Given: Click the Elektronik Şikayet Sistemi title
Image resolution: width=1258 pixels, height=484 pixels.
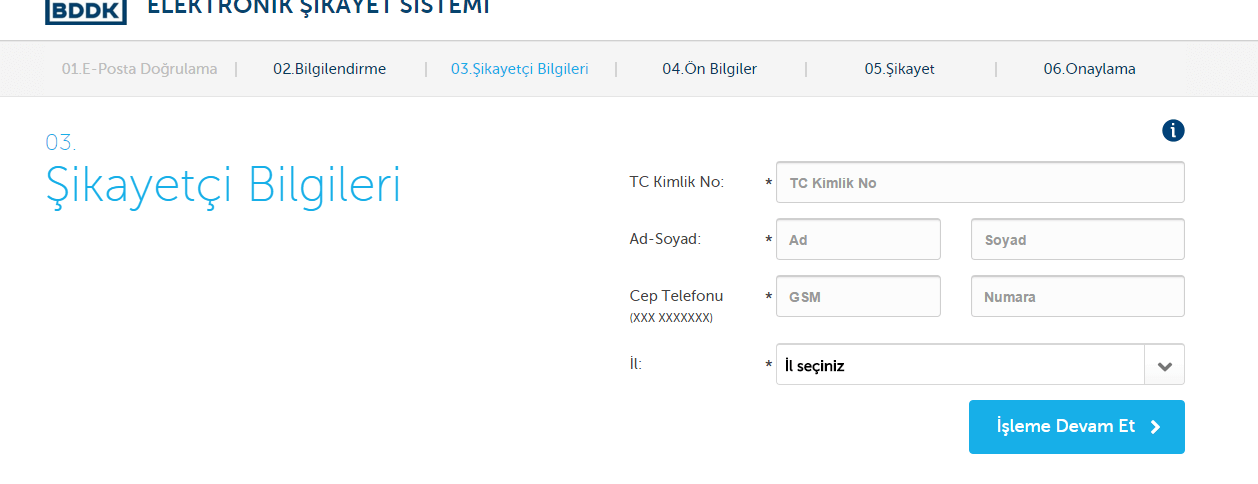Looking at the screenshot, I should click(x=319, y=8).
